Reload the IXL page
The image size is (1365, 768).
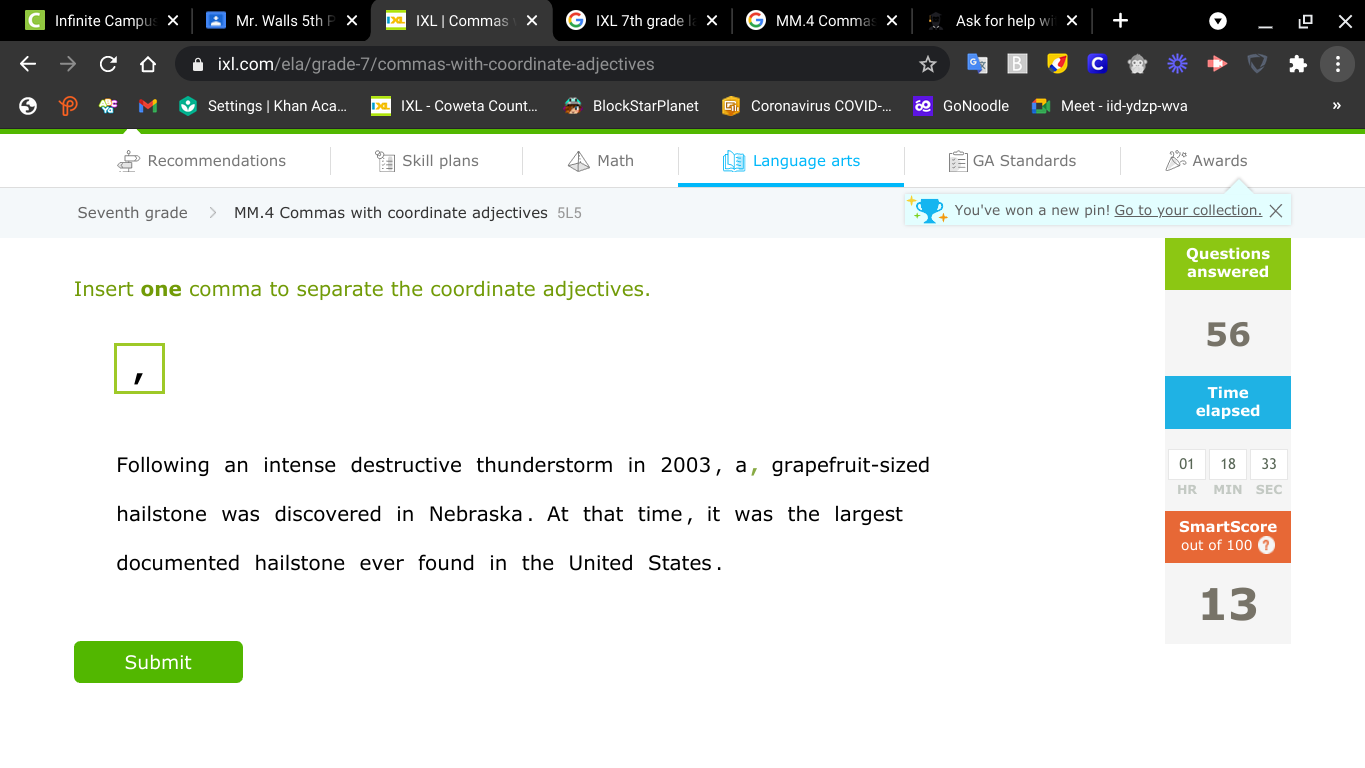pos(108,64)
